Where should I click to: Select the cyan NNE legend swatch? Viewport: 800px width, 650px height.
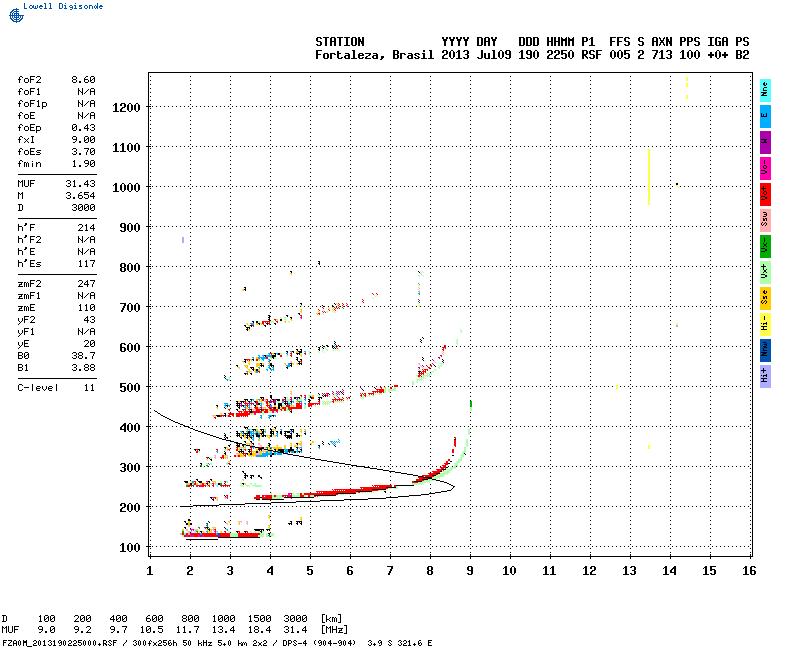tap(765, 90)
